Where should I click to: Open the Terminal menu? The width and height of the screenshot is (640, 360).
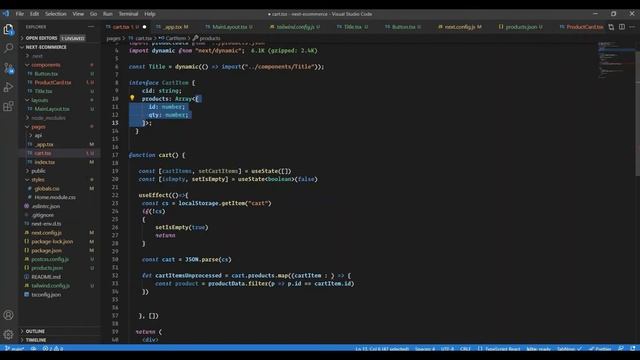(128, 14)
